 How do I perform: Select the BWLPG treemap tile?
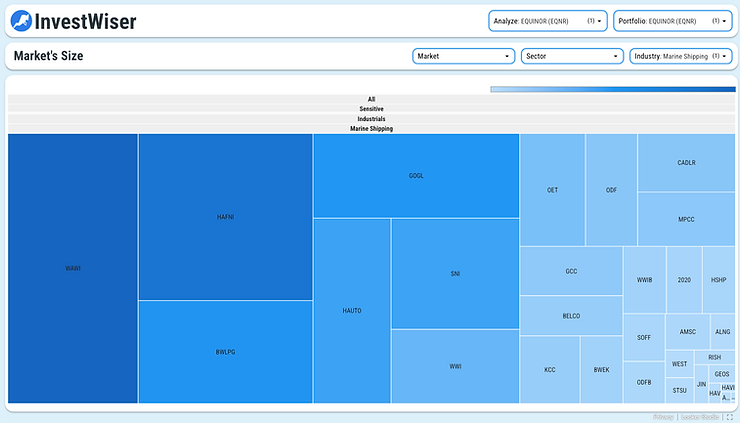[226, 352]
